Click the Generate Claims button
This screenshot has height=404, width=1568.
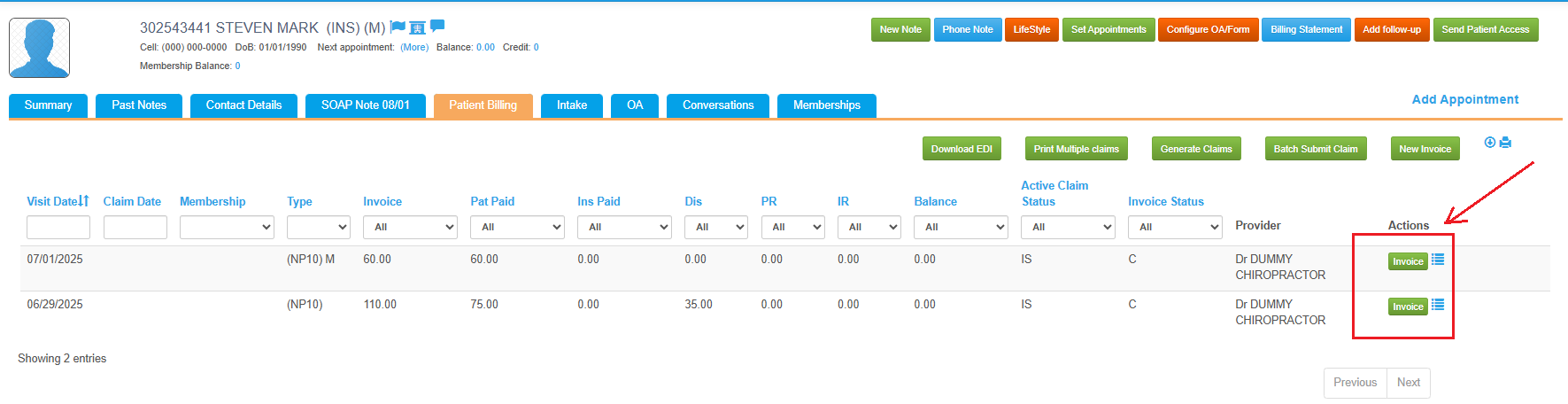[x=1196, y=149]
